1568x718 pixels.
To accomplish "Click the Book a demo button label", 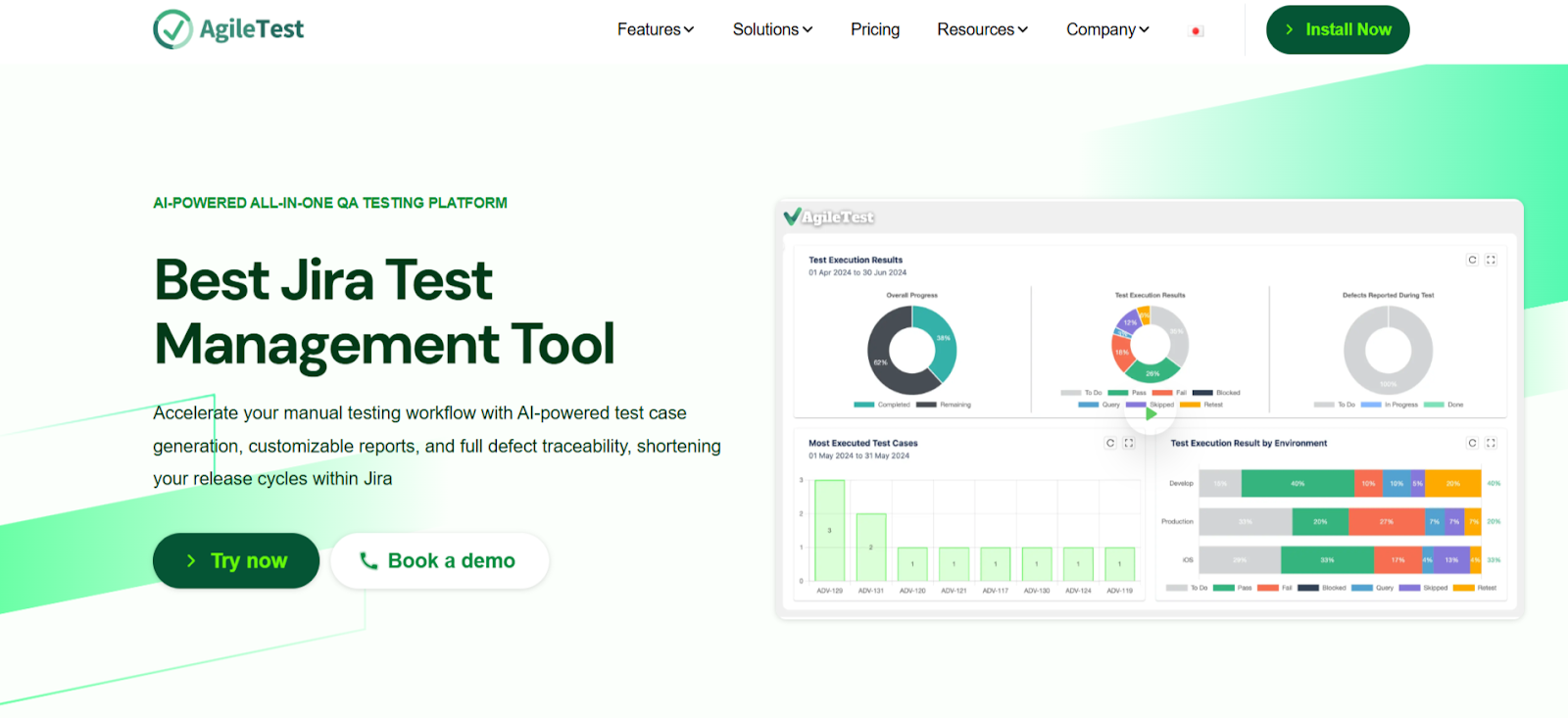I will (x=452, y=560).
